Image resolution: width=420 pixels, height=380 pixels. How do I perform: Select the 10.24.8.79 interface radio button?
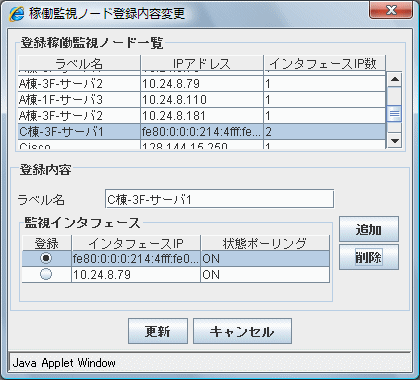(46, 274)
